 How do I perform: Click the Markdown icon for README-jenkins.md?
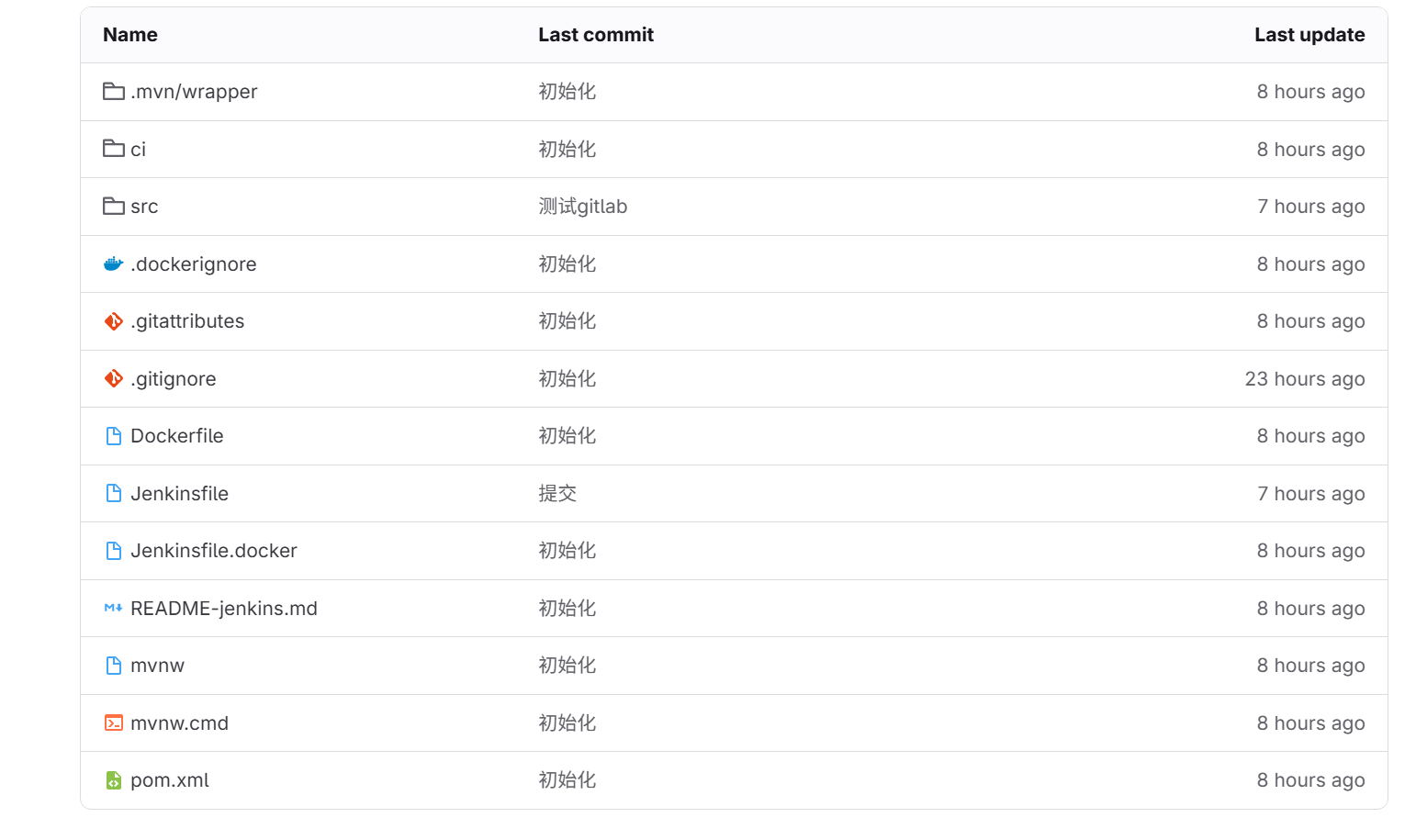coord(114,609)
